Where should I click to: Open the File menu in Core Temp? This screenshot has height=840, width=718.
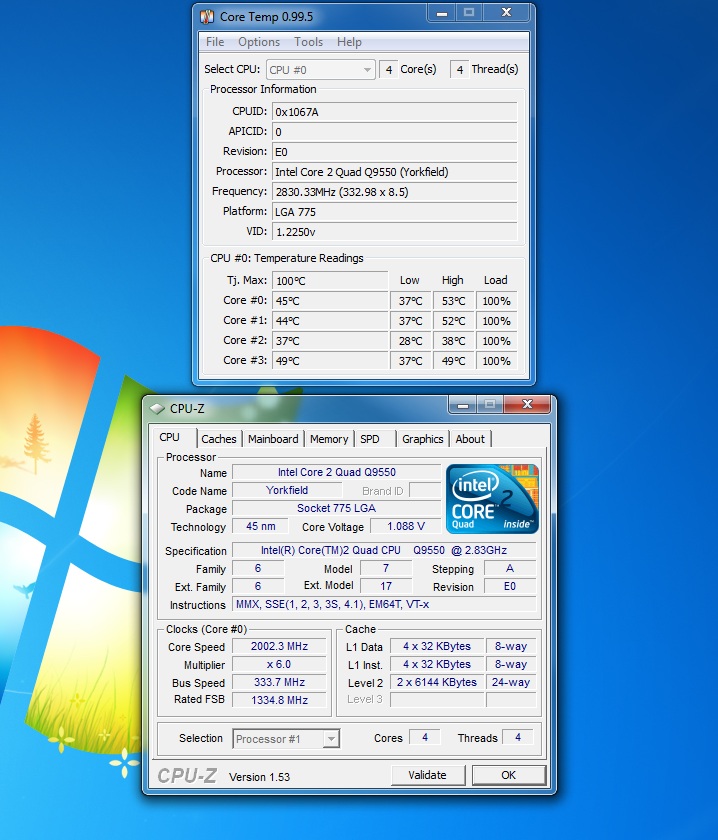215,42
